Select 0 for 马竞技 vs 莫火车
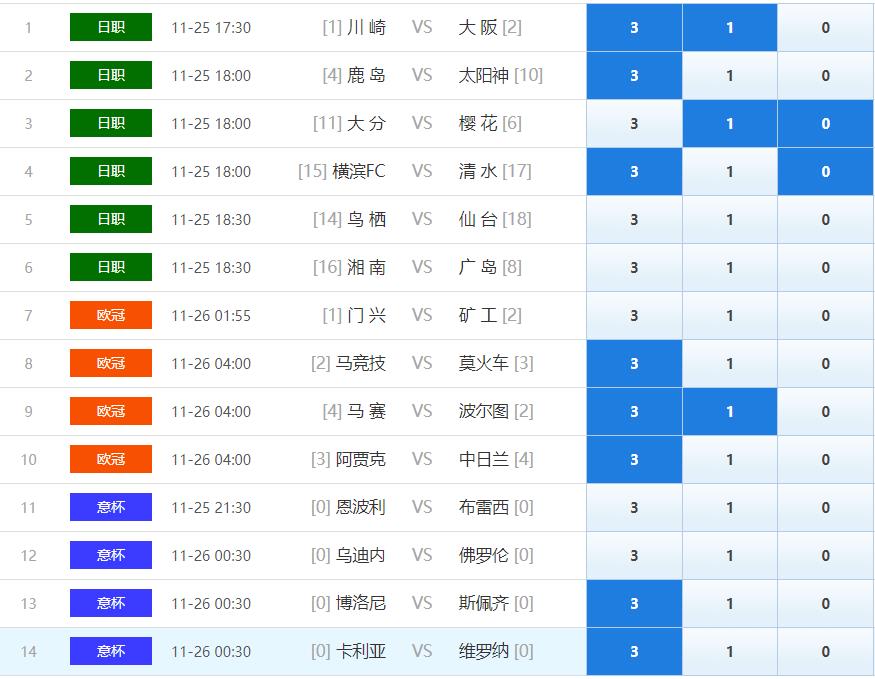Viewport: 875px width, 679px height. point(825,364)
